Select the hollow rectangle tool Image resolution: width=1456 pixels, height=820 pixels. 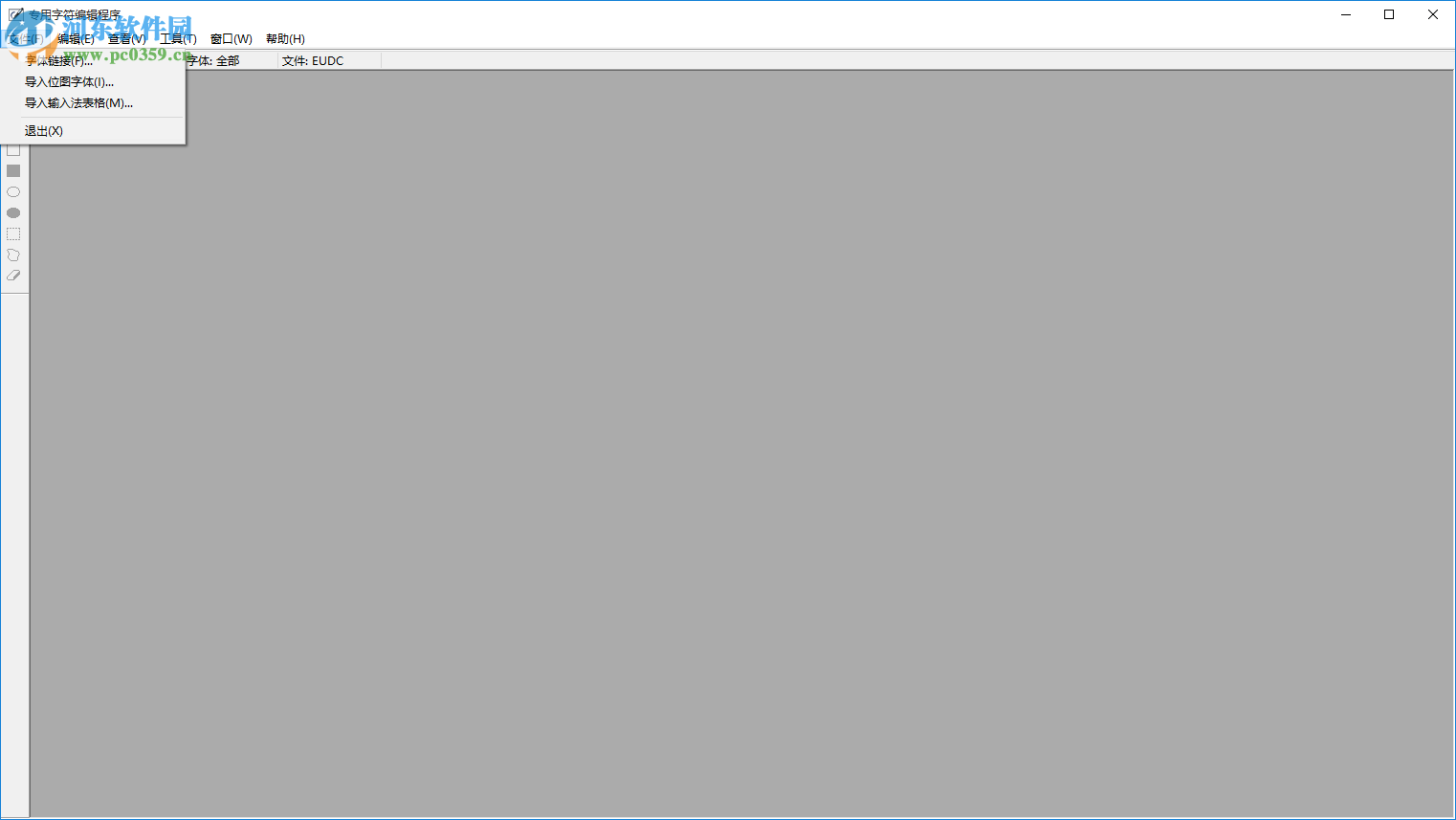pyautogui.click(x=13, y=150)
